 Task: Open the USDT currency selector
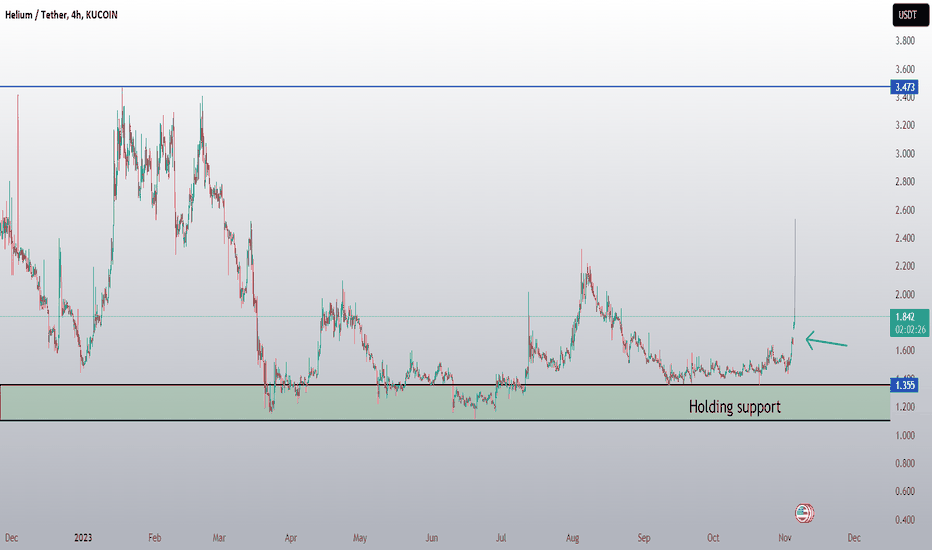tap(910, 15)
